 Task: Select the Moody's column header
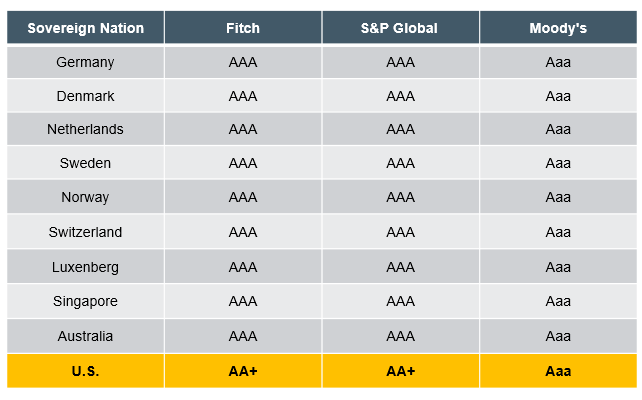(558, 28)
